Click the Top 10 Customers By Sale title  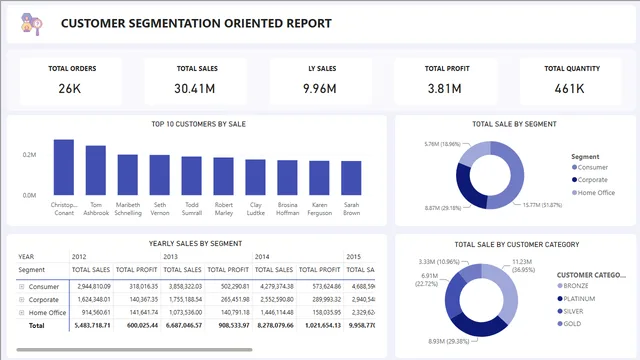point(199,124)
